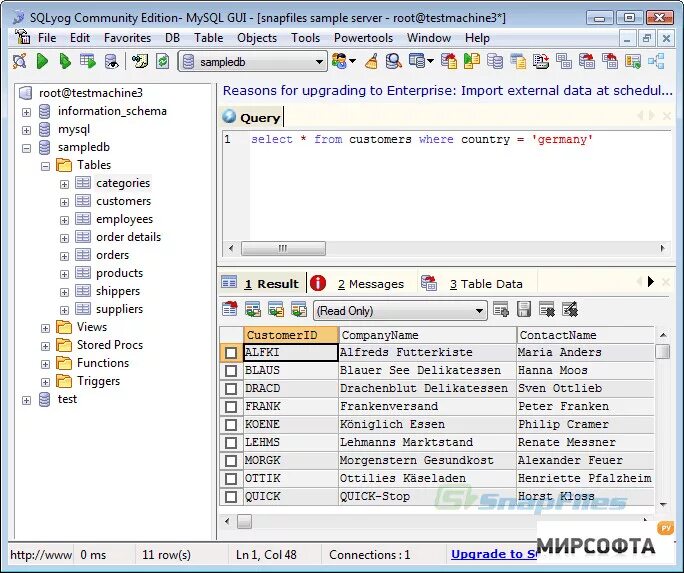
Task: Click the green Execute Query play icon
Action: coord(42,61)
